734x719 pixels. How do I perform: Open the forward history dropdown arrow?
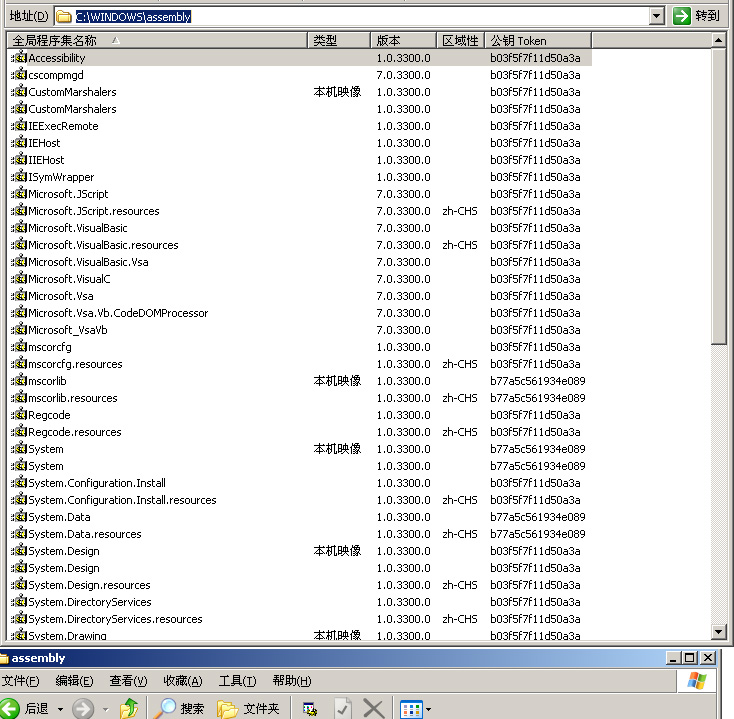(106, 710)
